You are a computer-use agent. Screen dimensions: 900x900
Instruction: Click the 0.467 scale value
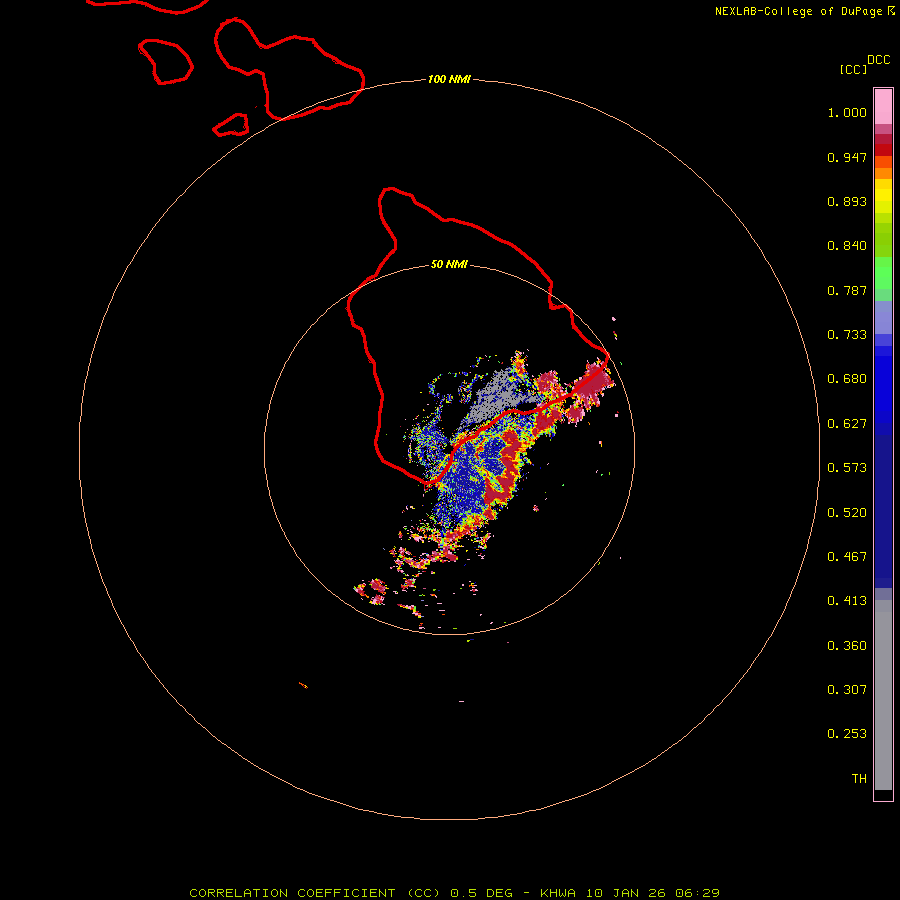click(x=847, y=557)
